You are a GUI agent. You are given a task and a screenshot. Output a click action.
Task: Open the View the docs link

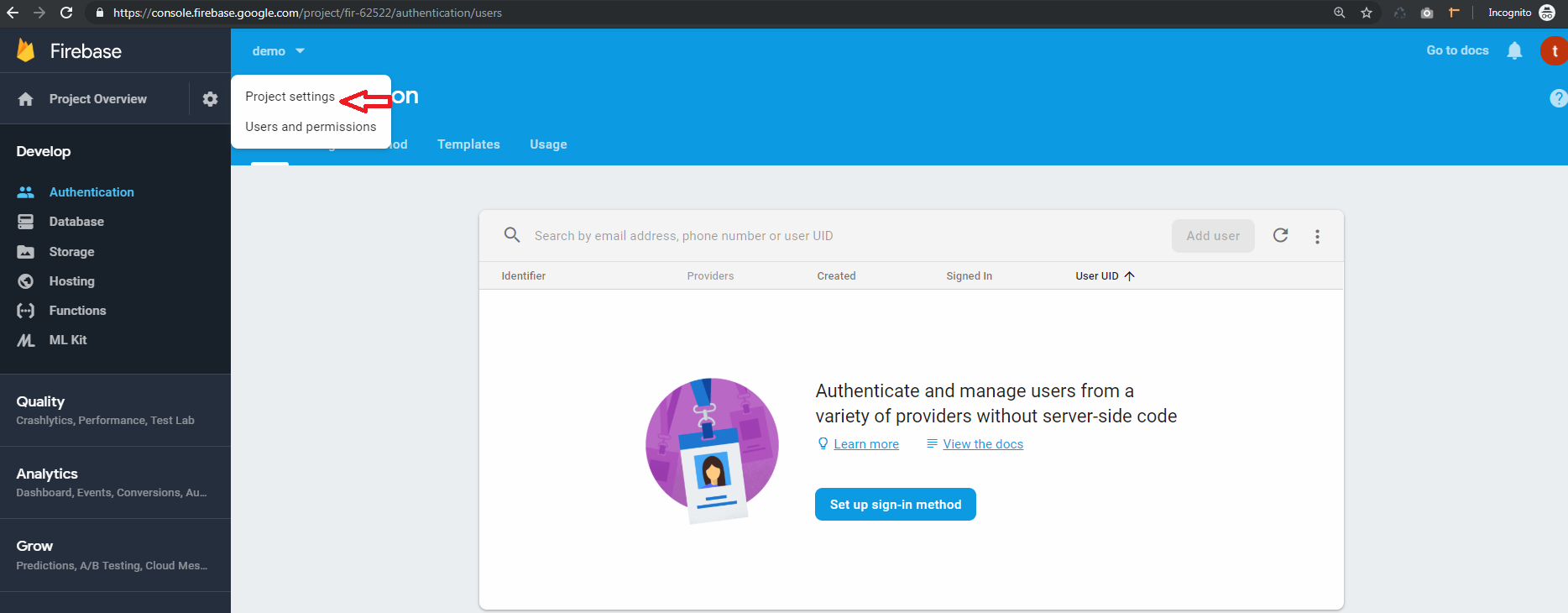[x=982, y=444]
